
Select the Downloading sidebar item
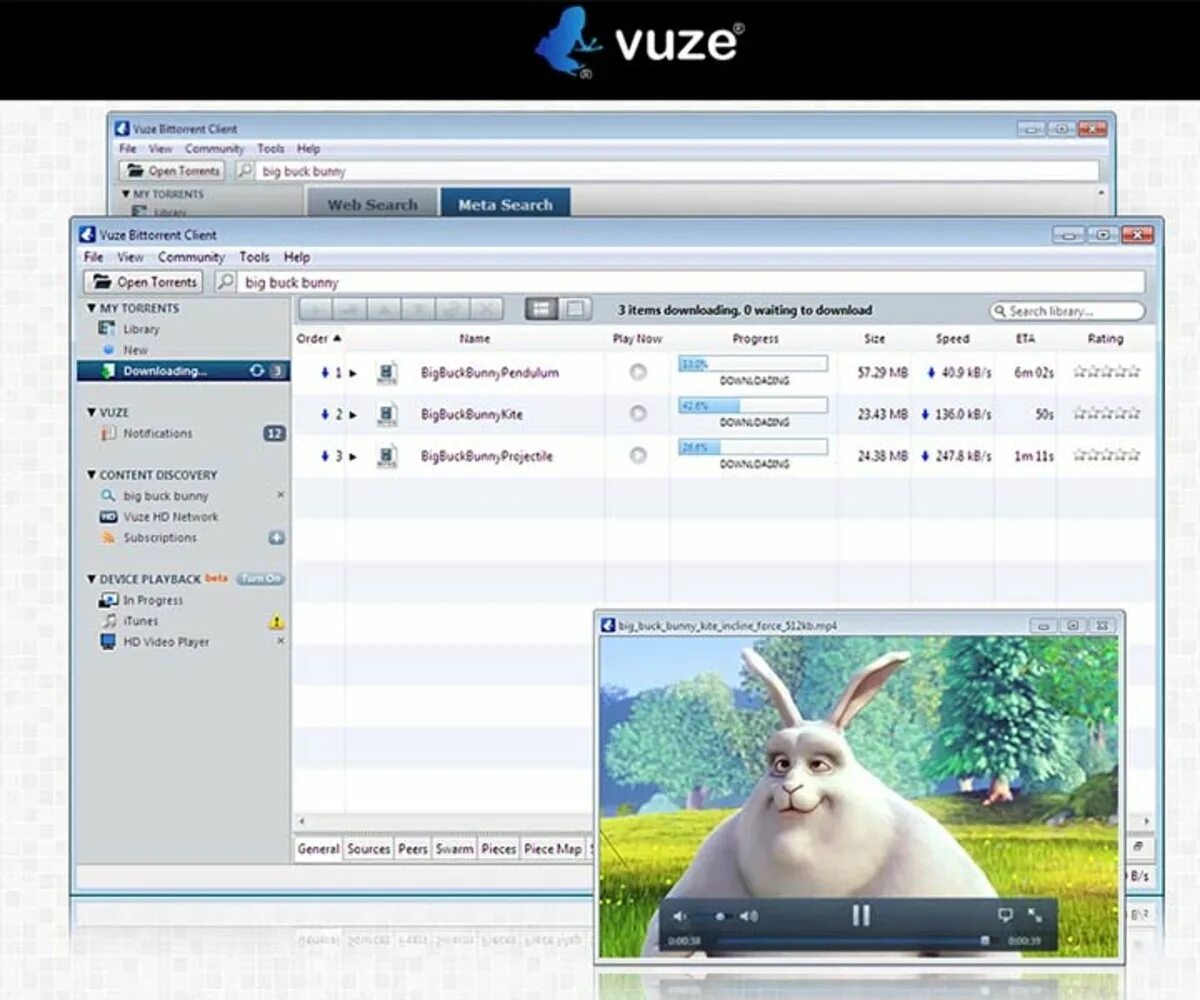coord(183,371)
